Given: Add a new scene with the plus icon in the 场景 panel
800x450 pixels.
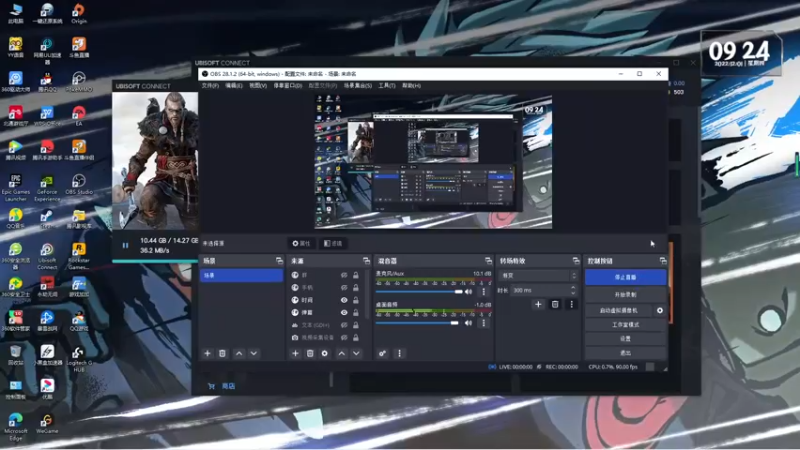Looking at the screenshot, I should pyautogui.click(x=207, y=353).
